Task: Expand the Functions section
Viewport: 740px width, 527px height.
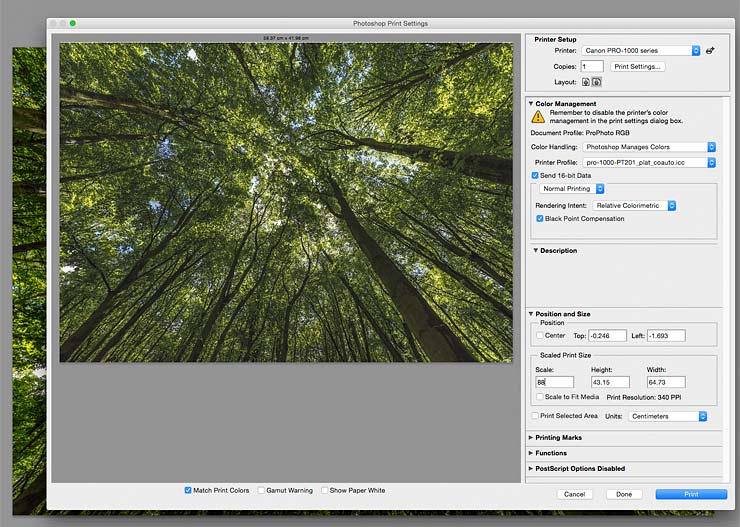Action: (x=531, y=453)
